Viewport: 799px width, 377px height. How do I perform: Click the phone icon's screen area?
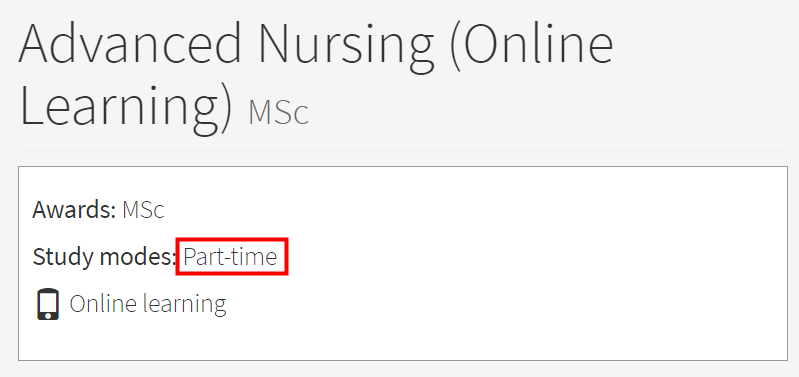48,302
